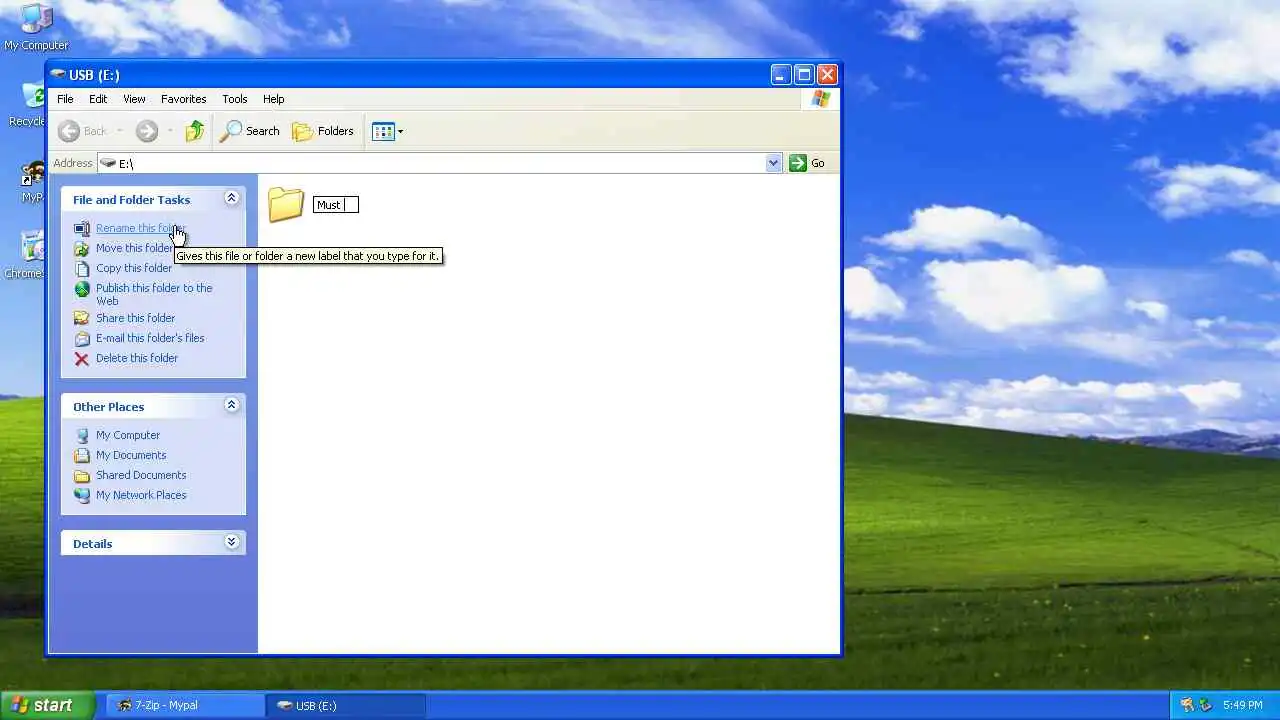
Task: Click the first system tray icon
Action: (x=1187, y=705)
